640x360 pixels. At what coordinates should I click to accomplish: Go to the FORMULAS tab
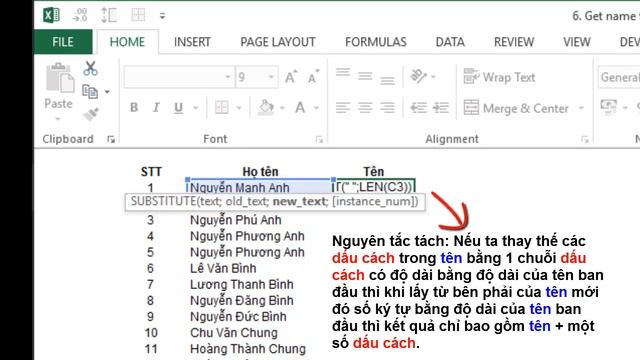point(376,42)
